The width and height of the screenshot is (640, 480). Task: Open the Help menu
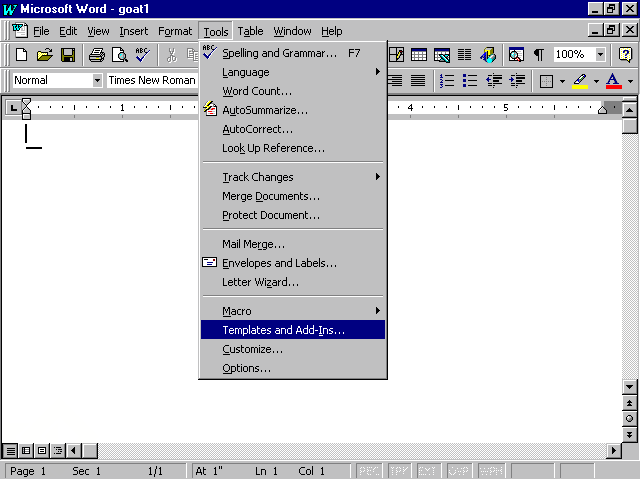point(331,31)
